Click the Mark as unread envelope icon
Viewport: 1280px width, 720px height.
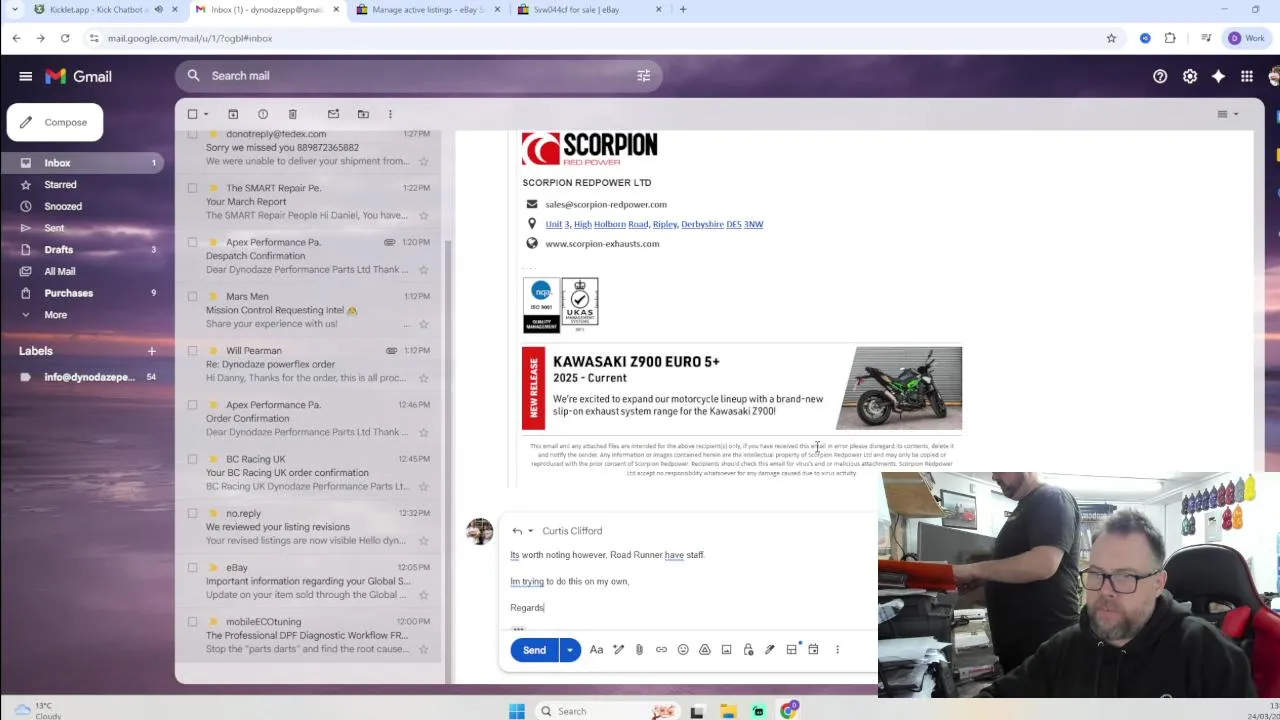click(x=334, y=114)
